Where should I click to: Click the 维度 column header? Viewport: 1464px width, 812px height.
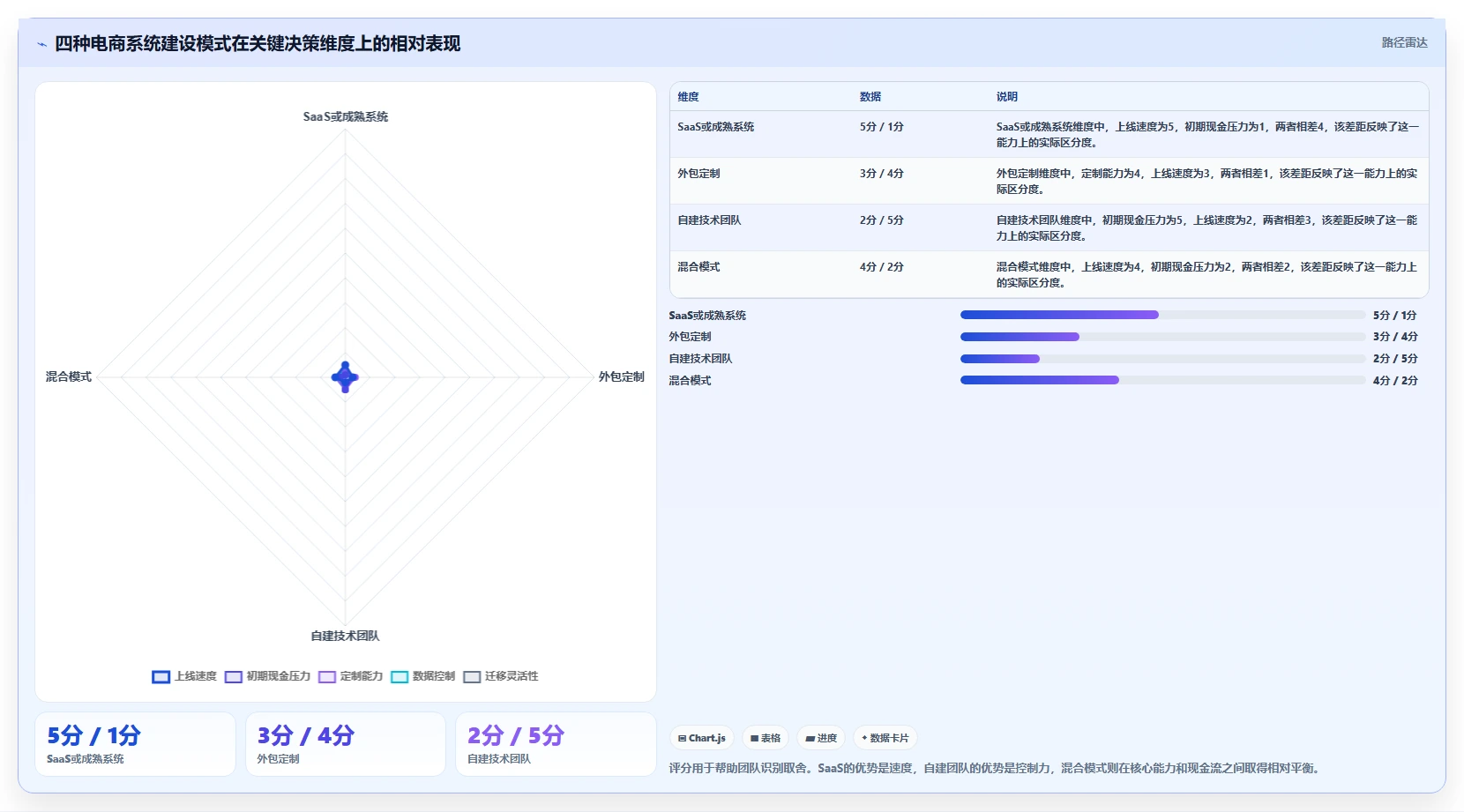688,97
